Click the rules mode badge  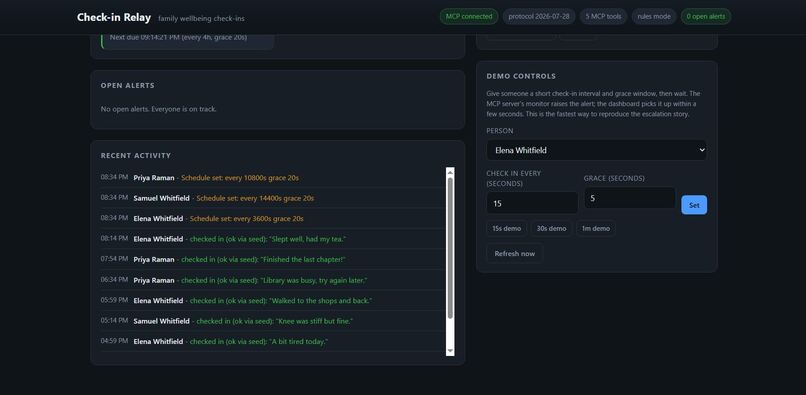654,16
